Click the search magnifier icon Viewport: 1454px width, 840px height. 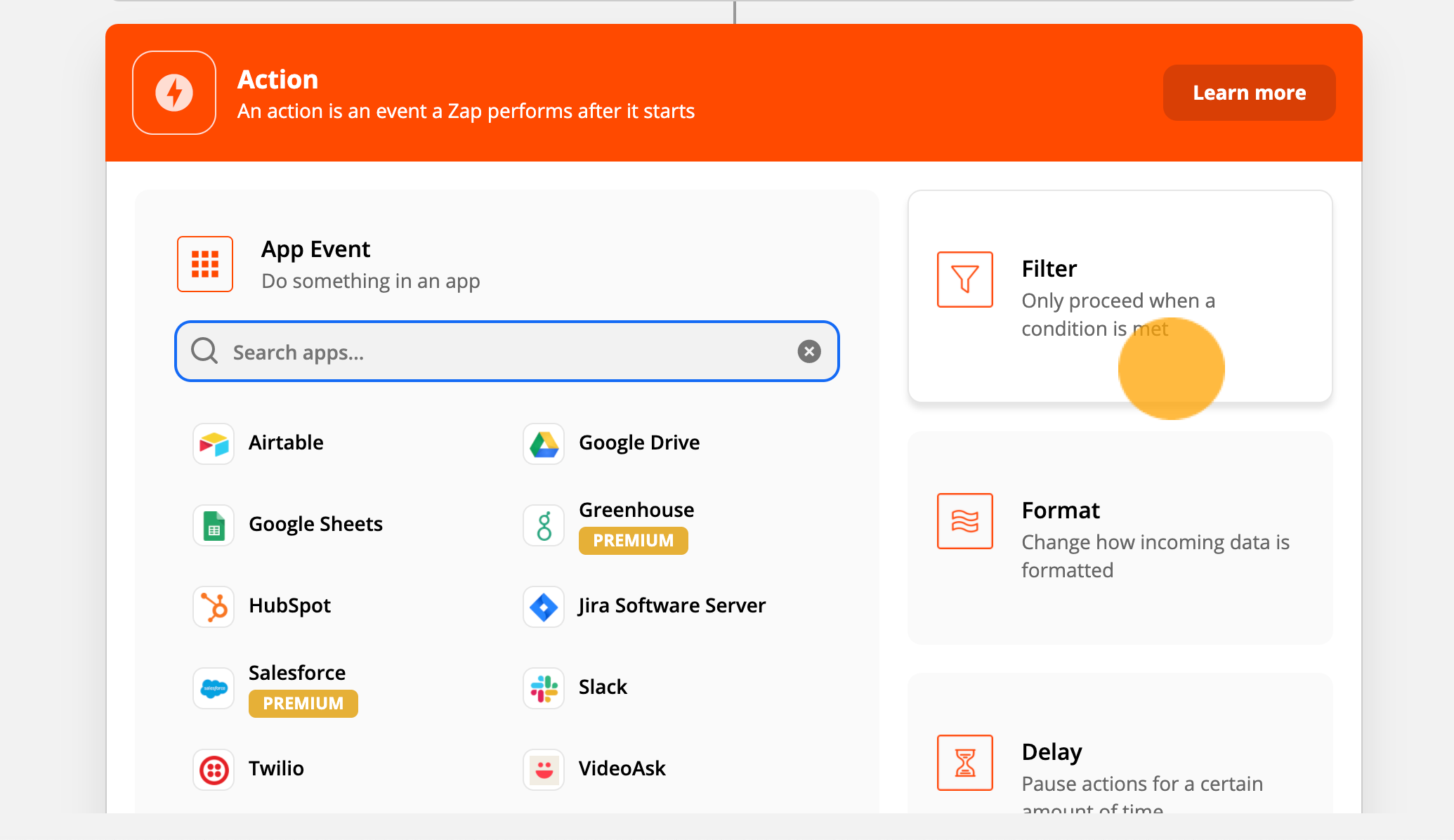[x=204, y=350]
